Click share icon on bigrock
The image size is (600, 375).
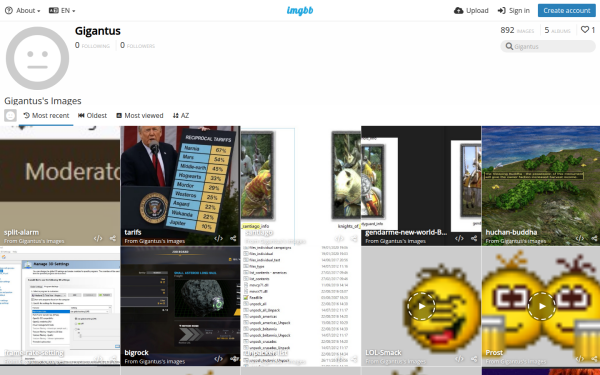point(234,359)
